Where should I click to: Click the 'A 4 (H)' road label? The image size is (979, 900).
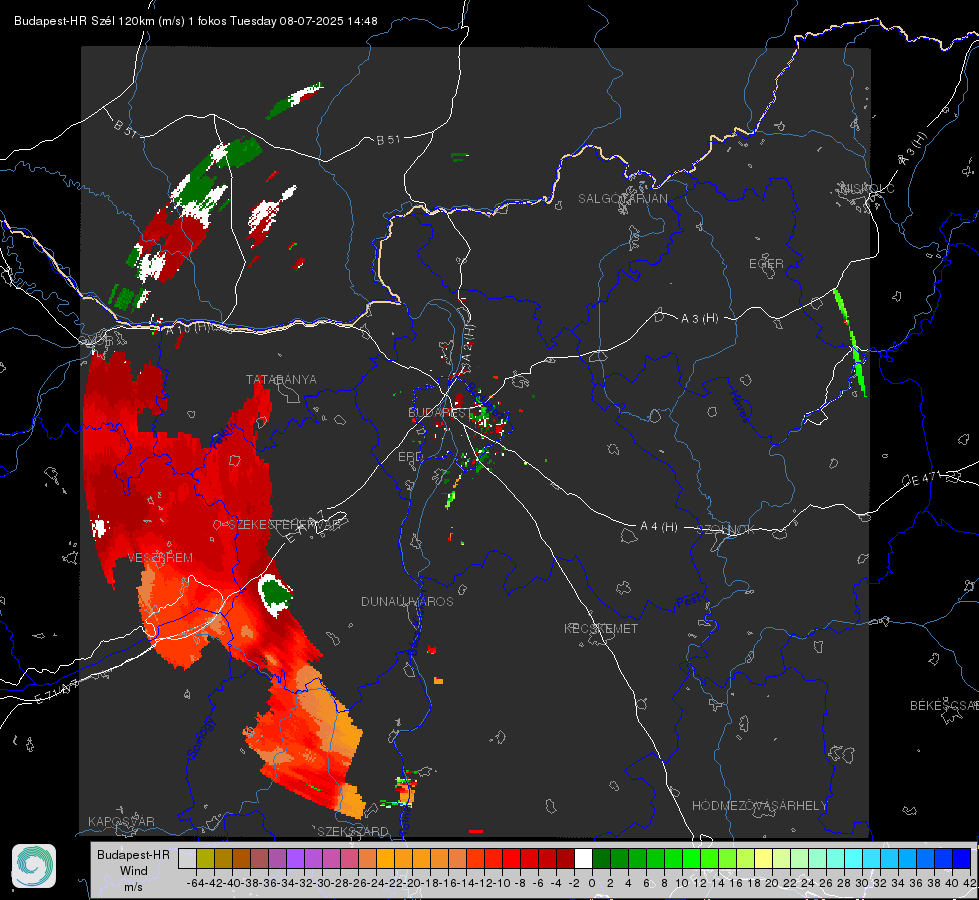(x=659, y=527)
